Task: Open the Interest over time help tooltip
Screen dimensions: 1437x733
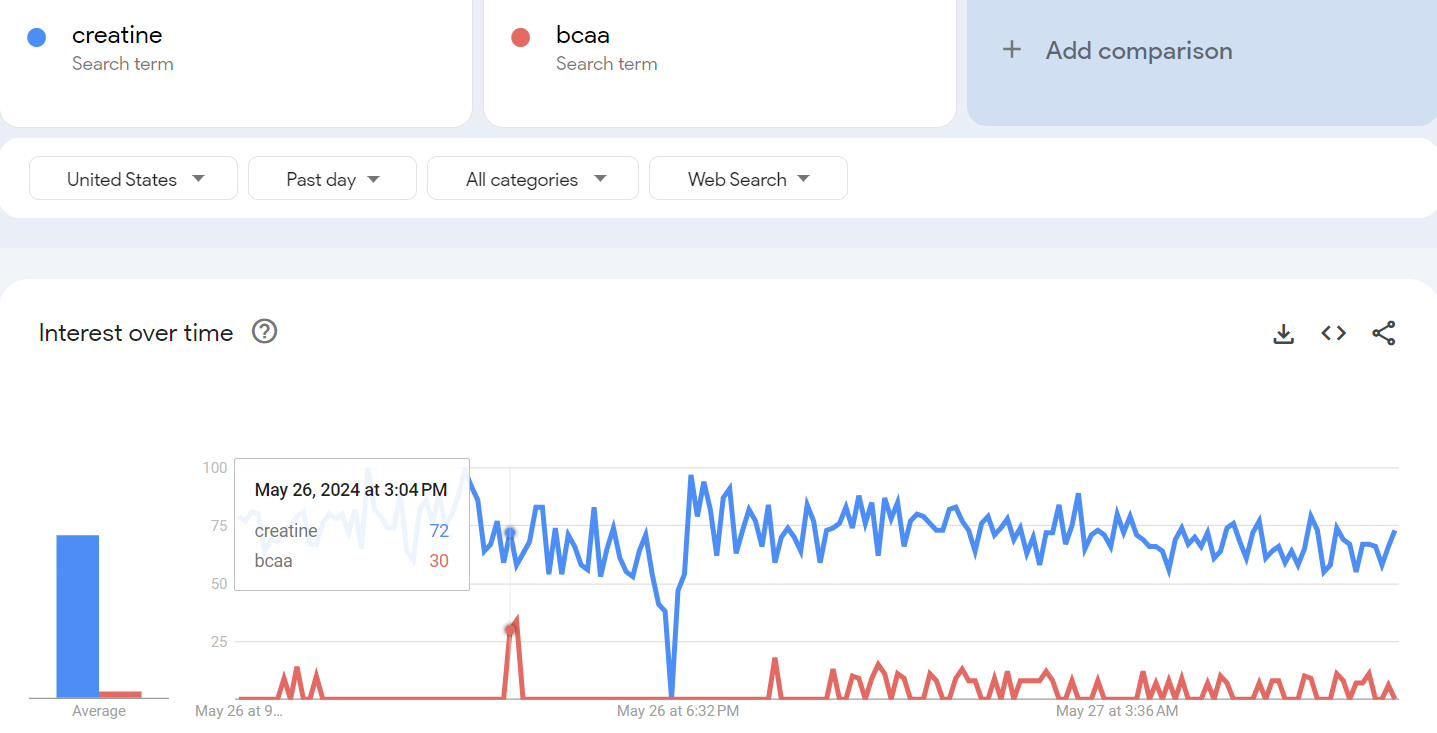Action: coord(263,331)
